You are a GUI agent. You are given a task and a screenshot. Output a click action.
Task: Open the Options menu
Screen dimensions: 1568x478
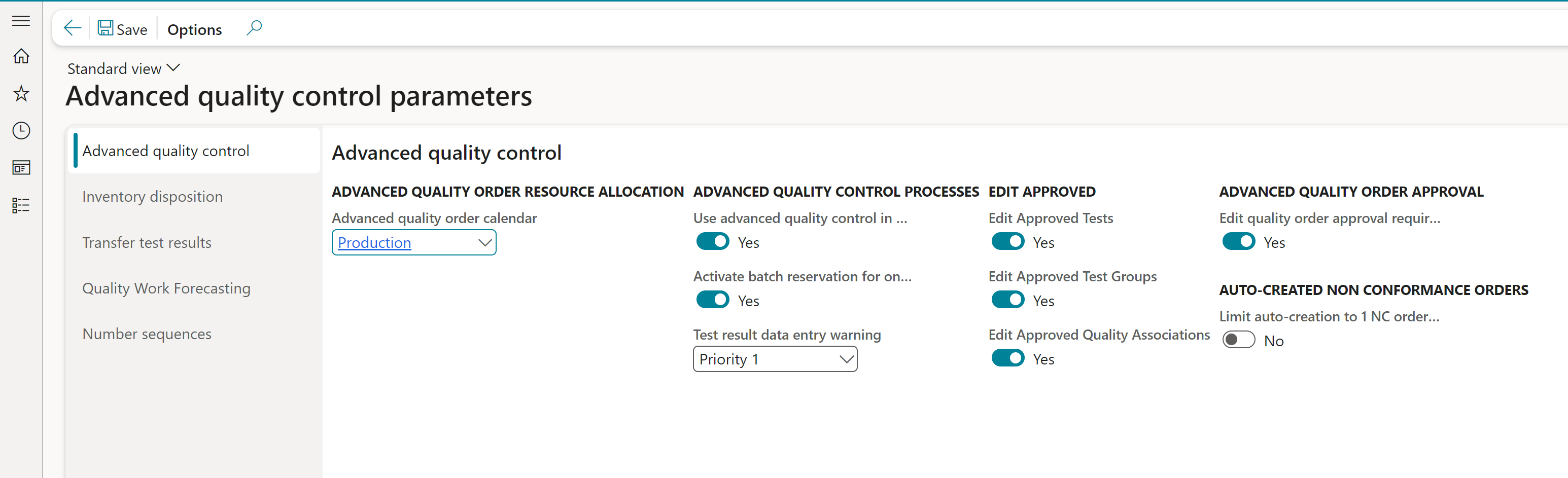(x=194, y=29)
